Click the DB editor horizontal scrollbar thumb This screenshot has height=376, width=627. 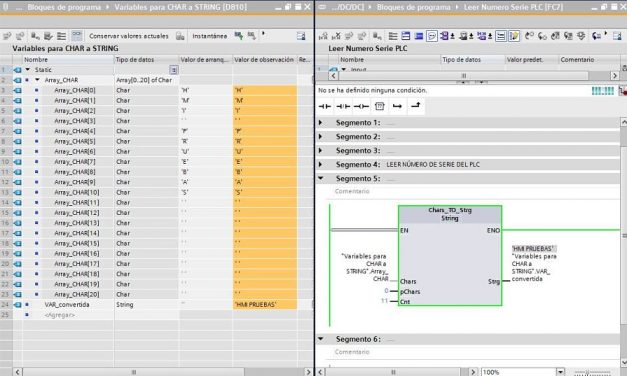pyautogui.click(x=134, y=372)
